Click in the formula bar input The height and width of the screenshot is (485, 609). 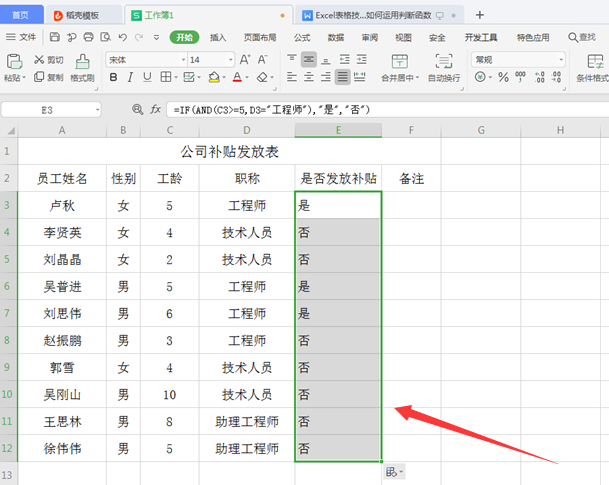point(388,110)
